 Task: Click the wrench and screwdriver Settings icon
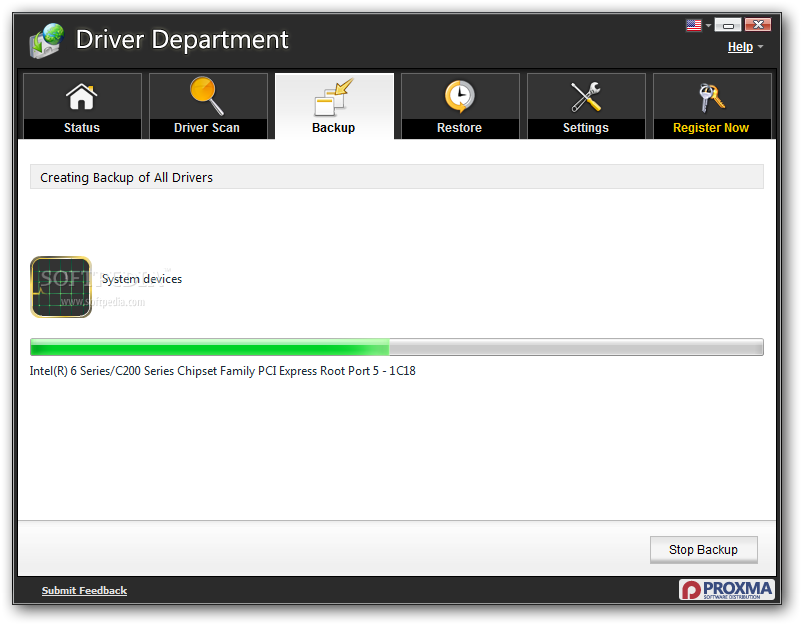coord(586,97)
